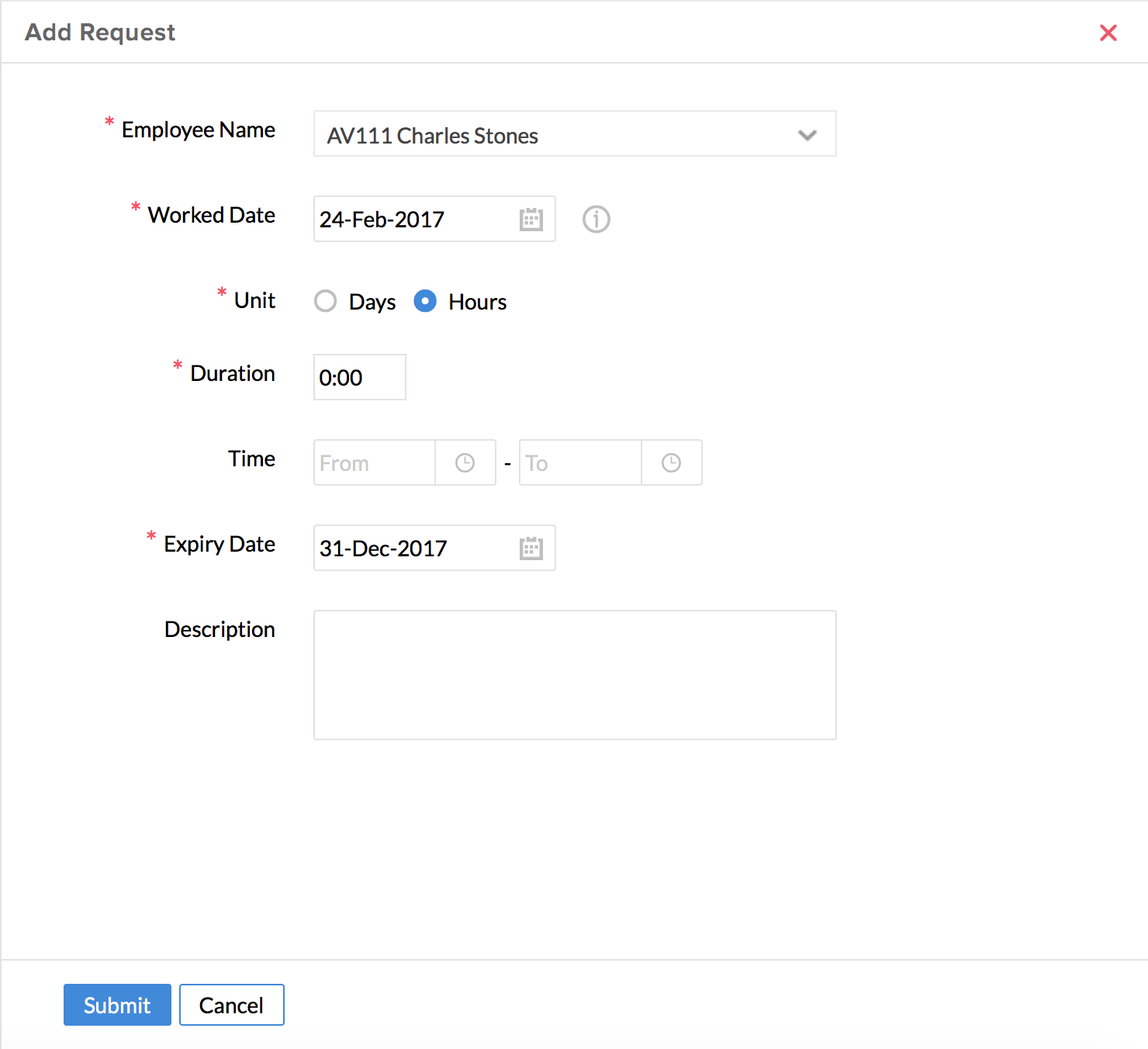
Task: Submit the add request form
Action: click(117, 1005)
